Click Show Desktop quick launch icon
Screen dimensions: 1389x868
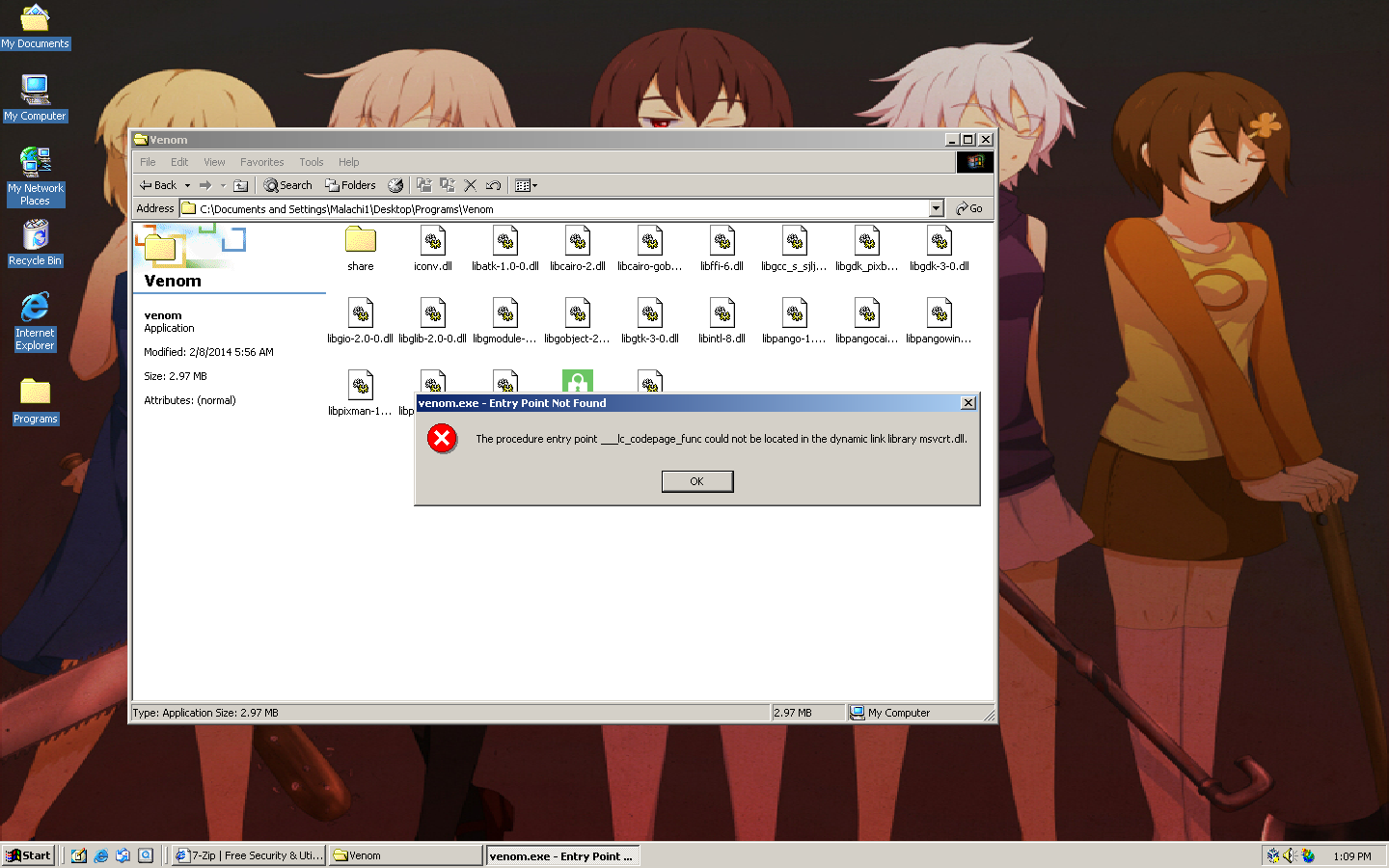(79, 855)
